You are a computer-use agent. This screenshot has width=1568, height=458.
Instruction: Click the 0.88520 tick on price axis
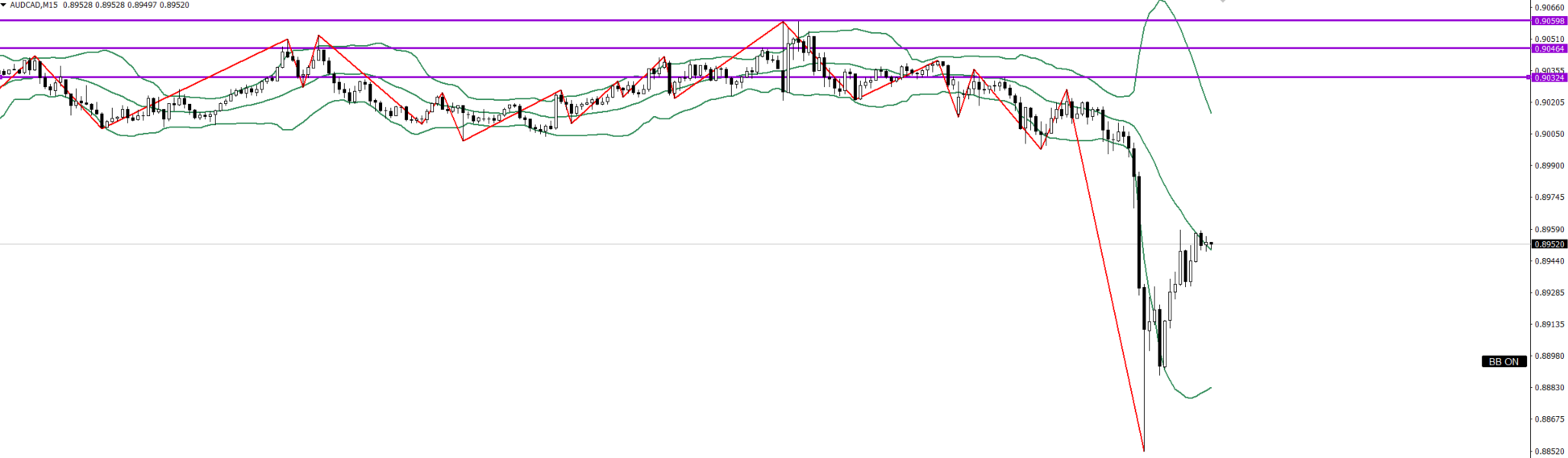[1549, 451]
